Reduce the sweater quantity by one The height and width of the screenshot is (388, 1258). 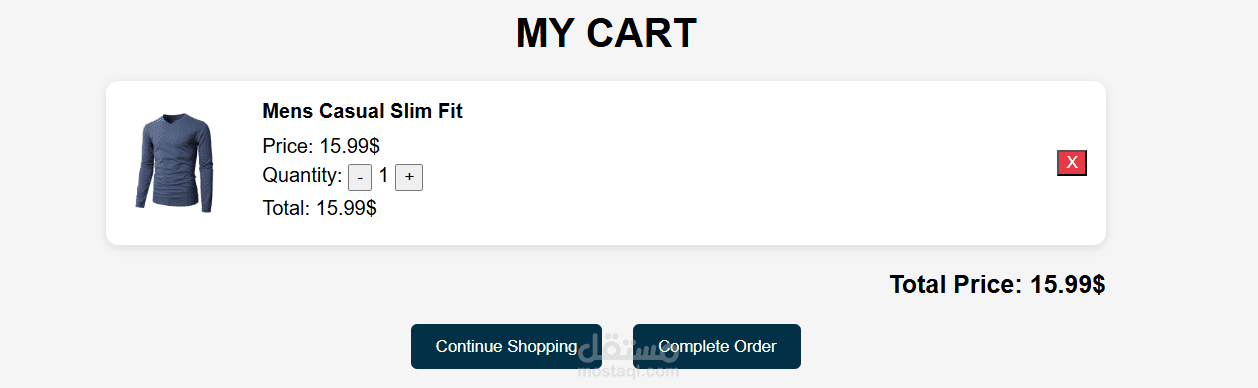360,177
